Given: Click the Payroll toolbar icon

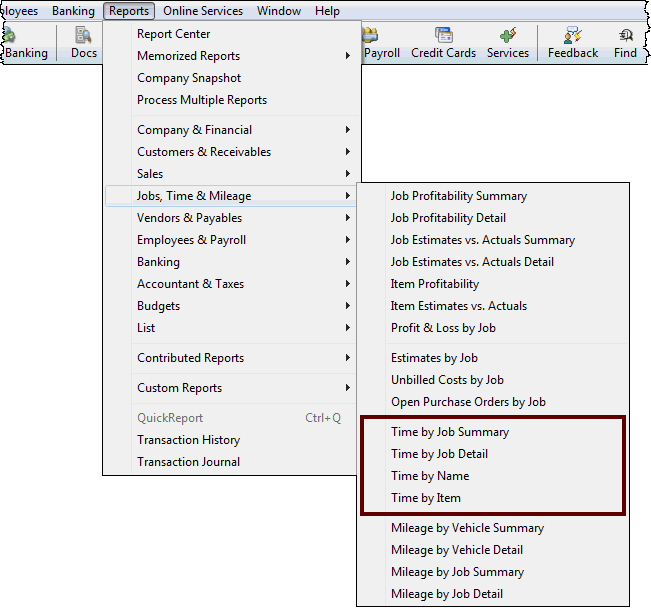Looking at the screenshot, I should pyautogui.click(x=381, y=42).
